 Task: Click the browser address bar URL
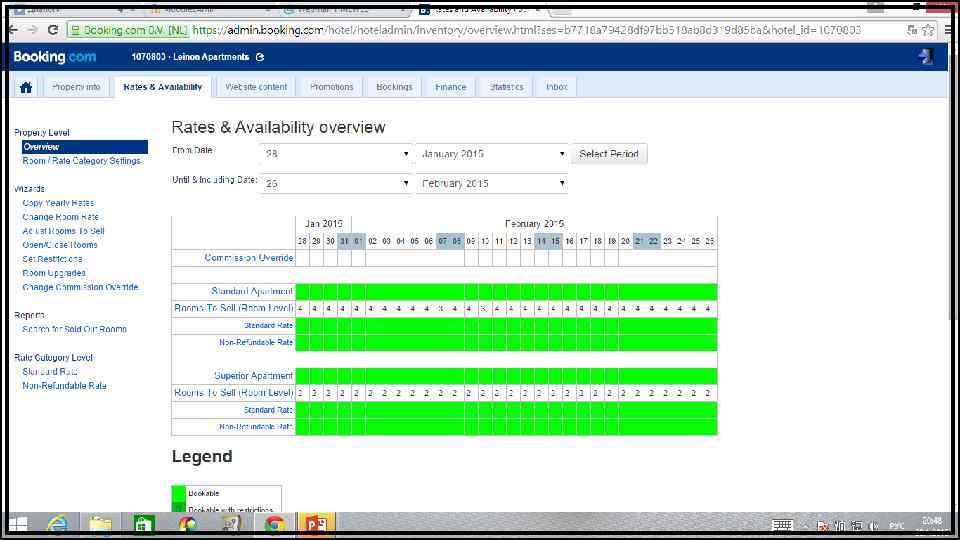pos(527,30)
